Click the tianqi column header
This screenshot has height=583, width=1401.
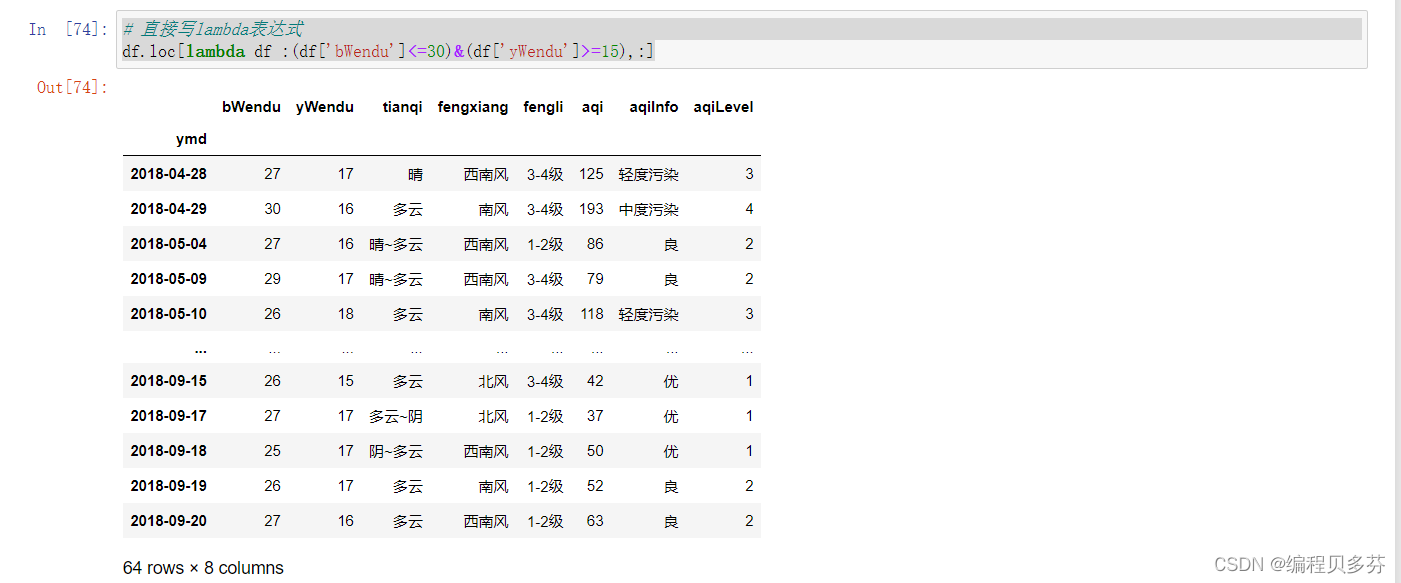tap(402, 107)
